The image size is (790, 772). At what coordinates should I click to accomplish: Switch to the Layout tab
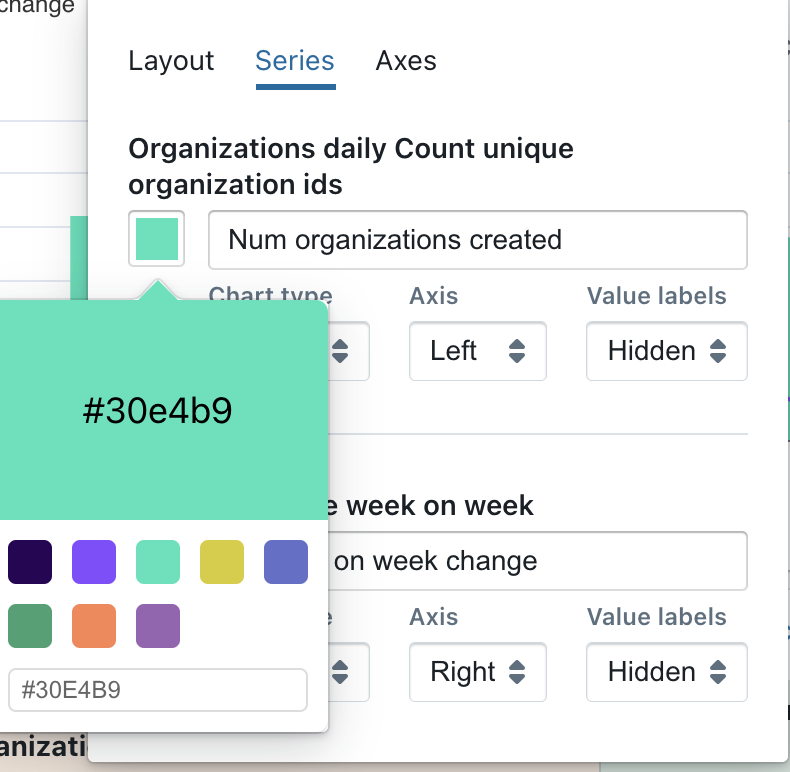coord(171,61)
